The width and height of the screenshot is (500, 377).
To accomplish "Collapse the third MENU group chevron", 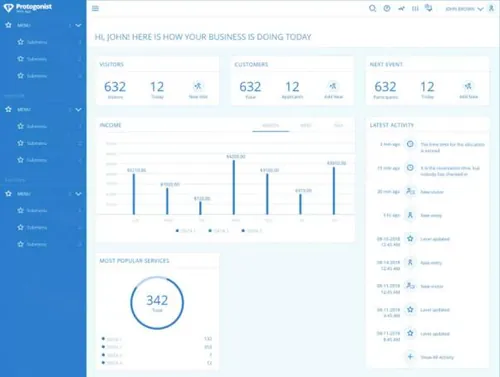I will 78,194.
